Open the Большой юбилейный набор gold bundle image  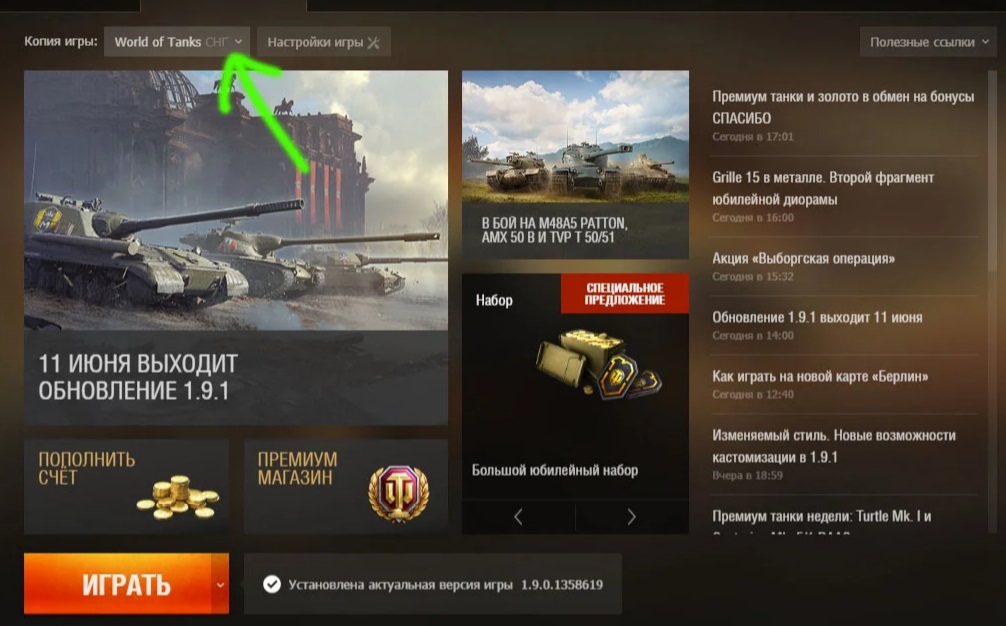pyautogui.click(x=598, y=364)
